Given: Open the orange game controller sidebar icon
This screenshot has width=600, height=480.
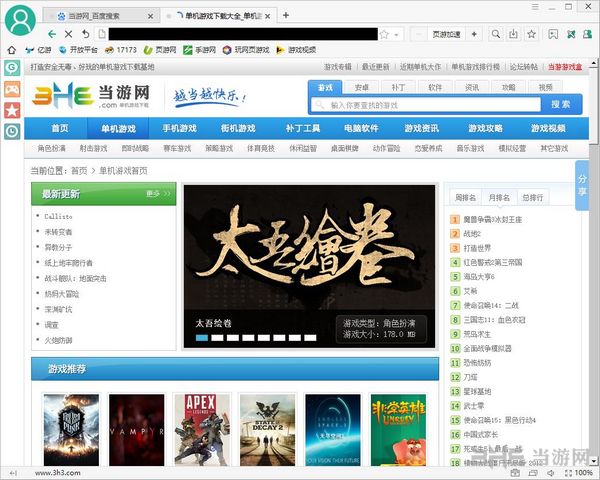Looking at the screenshot, I should tap(12, 89).
